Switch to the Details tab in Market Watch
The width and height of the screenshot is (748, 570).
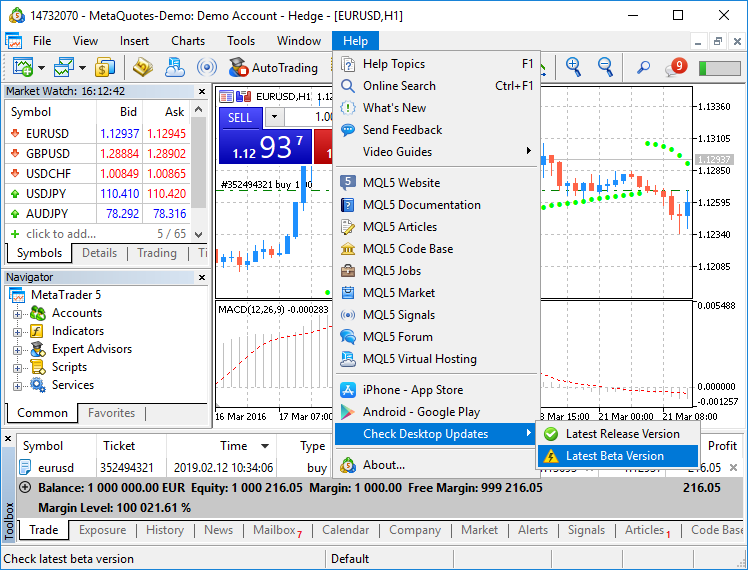[99, 253]
